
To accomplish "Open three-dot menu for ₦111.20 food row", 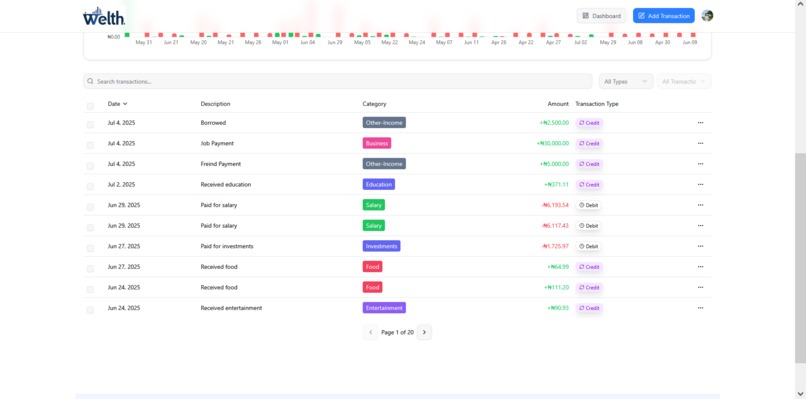I will click(x=700, y=287).
